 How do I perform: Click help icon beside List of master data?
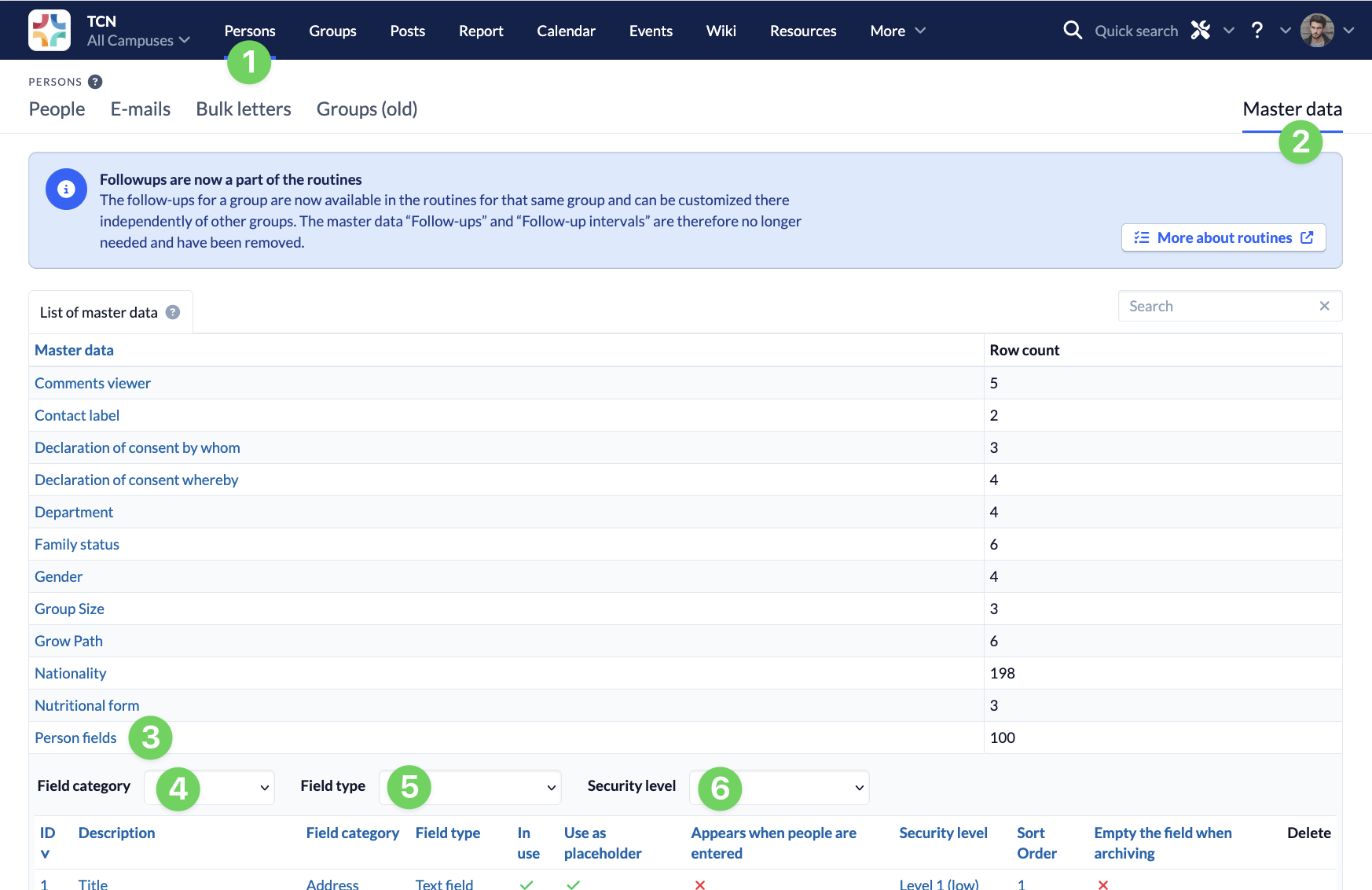[x=173, y=312]
